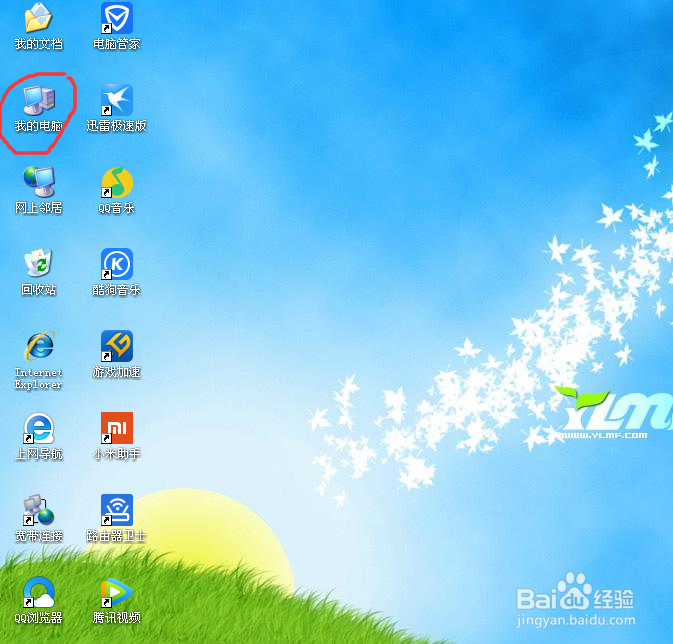673x644 pixels.
Task: Click the 上网导航 shortcut icon
Action: pos(39,428)
